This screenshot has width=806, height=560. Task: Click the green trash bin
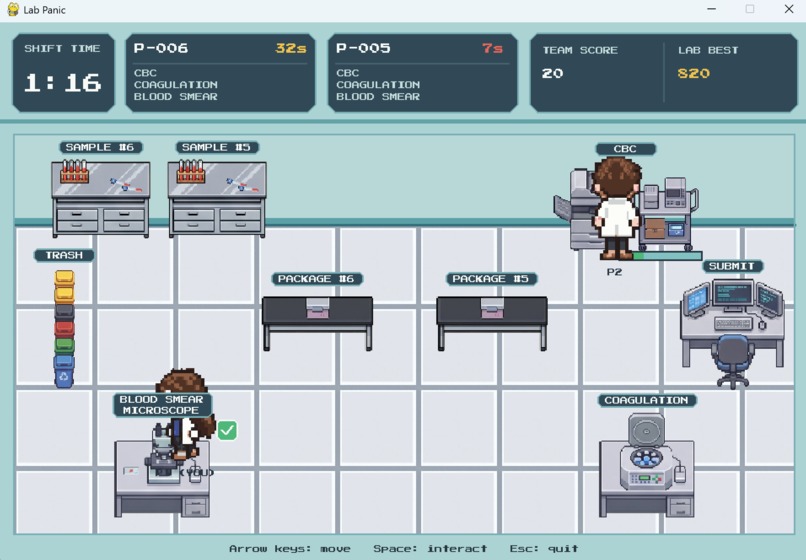click(x=64, y=345)
